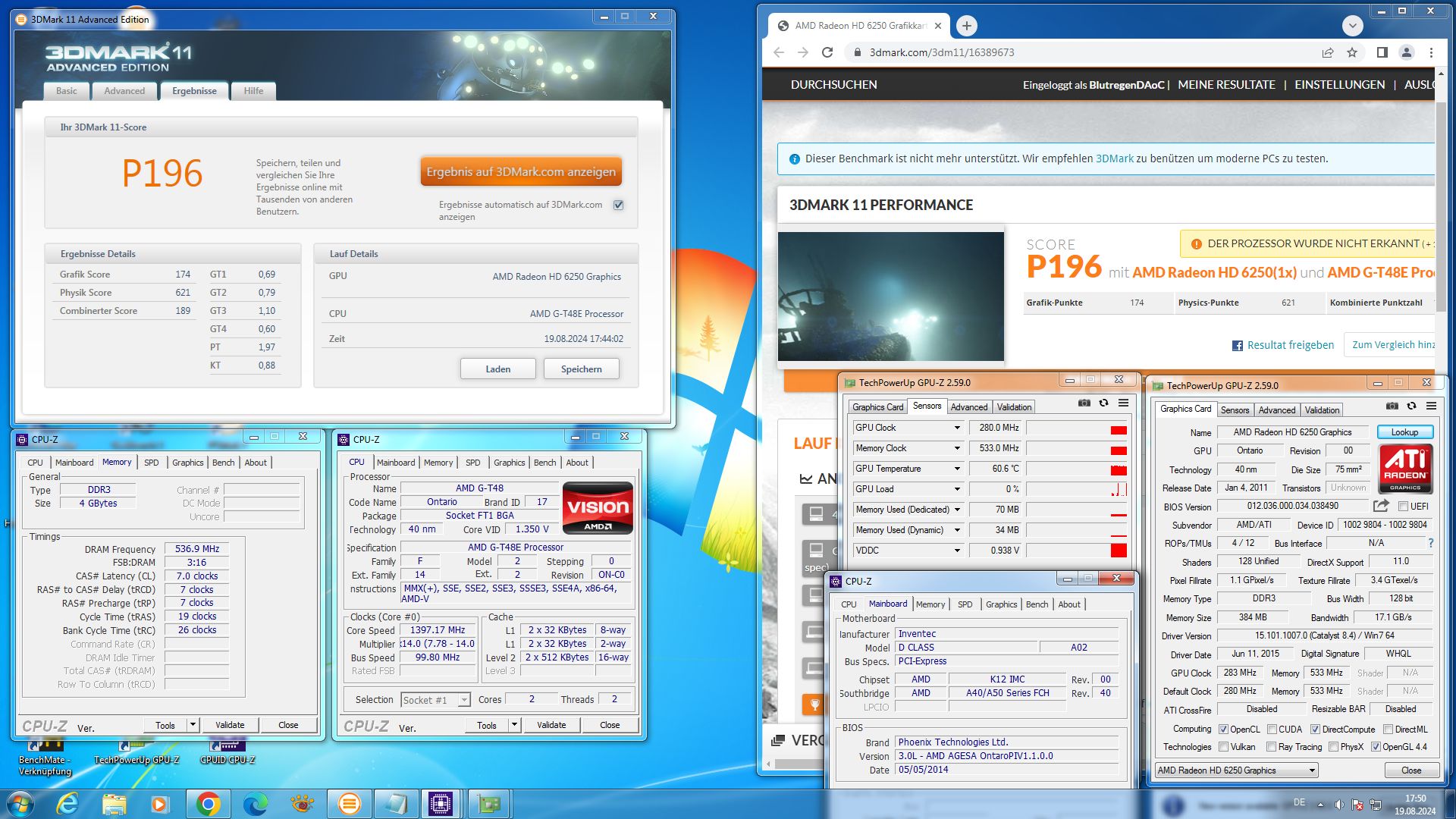
Task: Toggle the DirectML checkbox
Action: click(1388, 730)
